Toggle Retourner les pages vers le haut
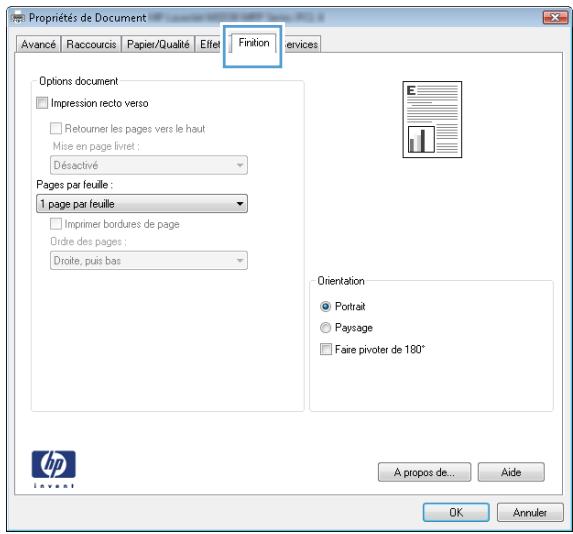 (56, 129)
